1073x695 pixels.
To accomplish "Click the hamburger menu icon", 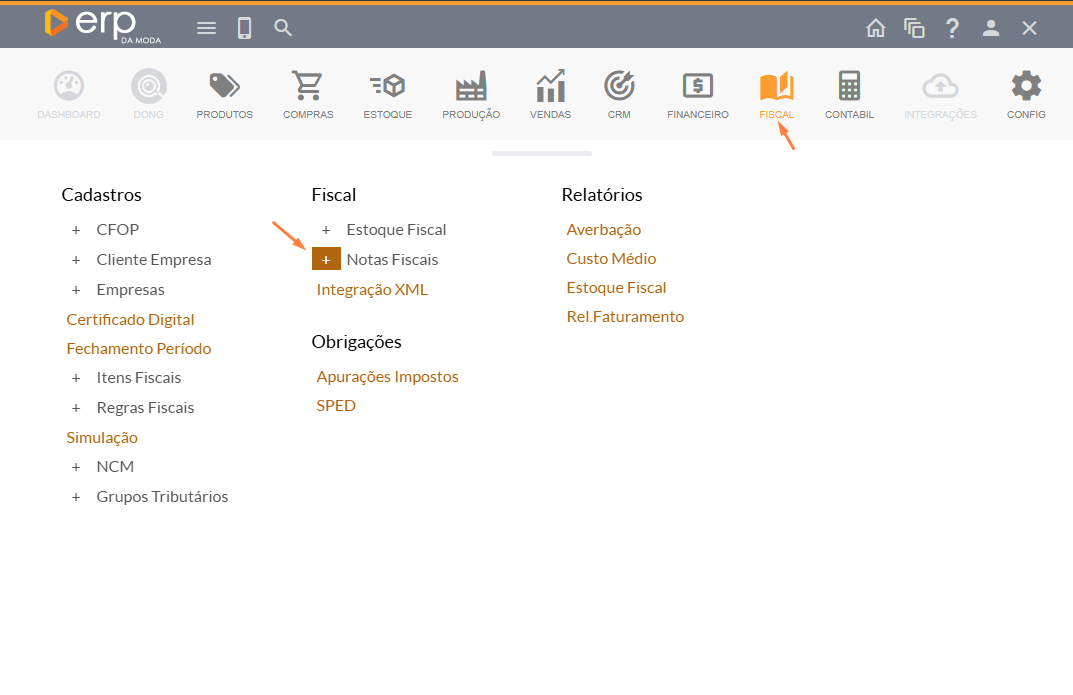I will pos(206,28).
